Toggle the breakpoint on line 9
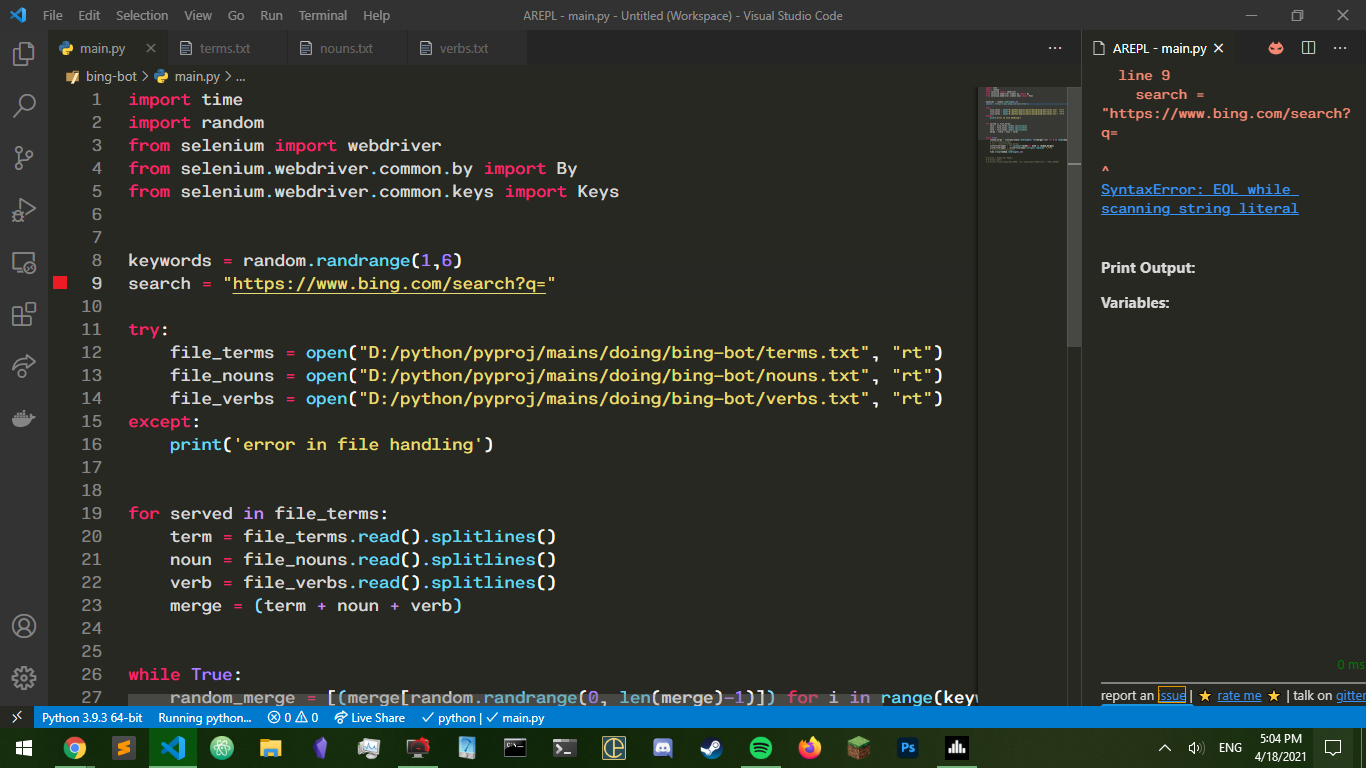Screen dimensions: 1366x768 coord(60,283)
